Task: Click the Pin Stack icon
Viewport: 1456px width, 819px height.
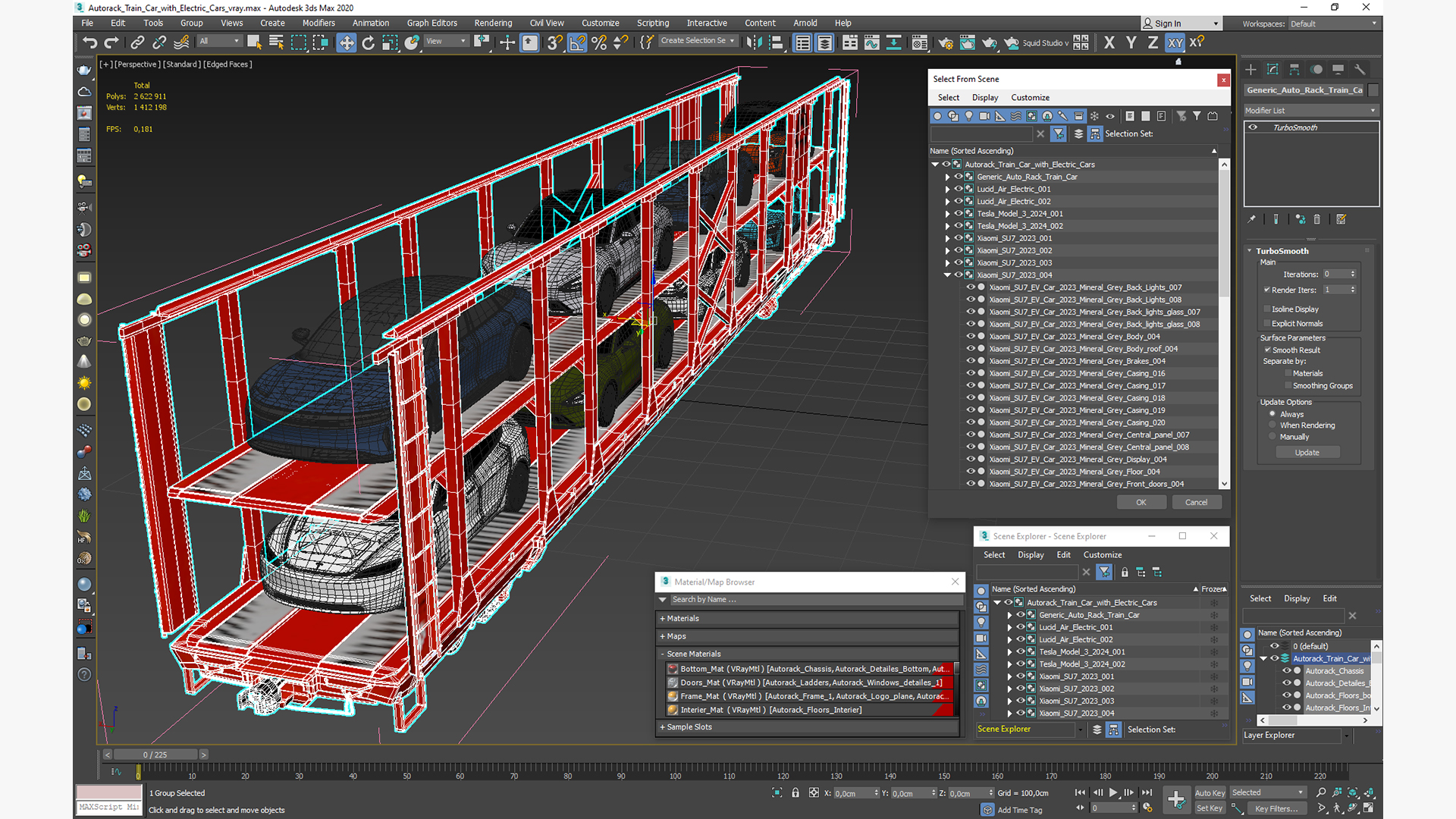Action: [x=1252, y=219]
